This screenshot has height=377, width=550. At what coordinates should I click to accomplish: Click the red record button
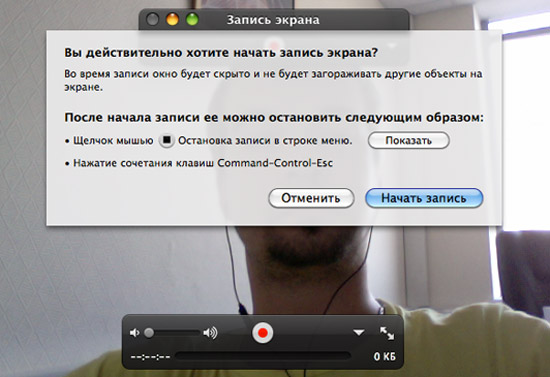coord(263,332)
